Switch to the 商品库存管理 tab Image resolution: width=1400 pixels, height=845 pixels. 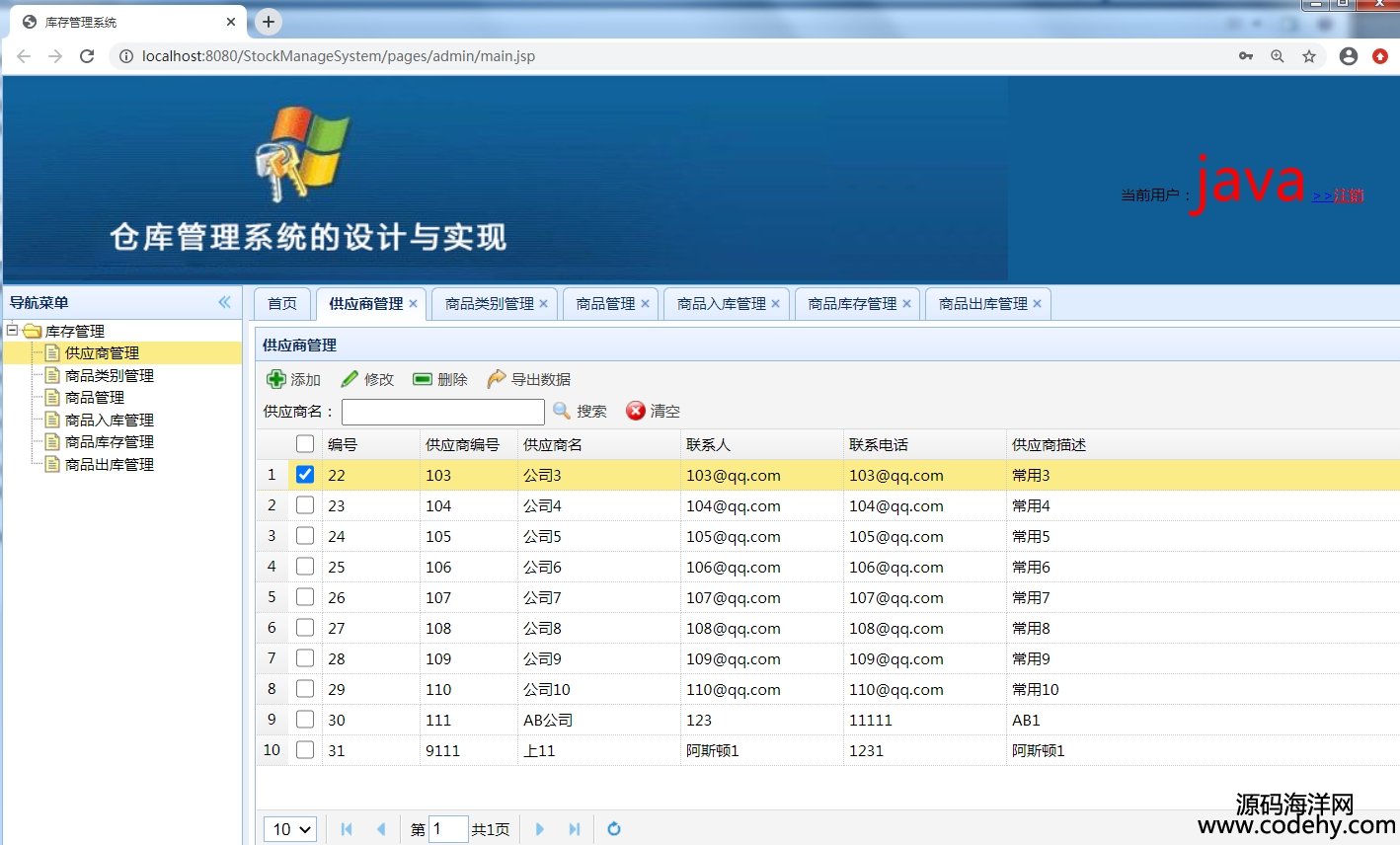tap(852, 304)
